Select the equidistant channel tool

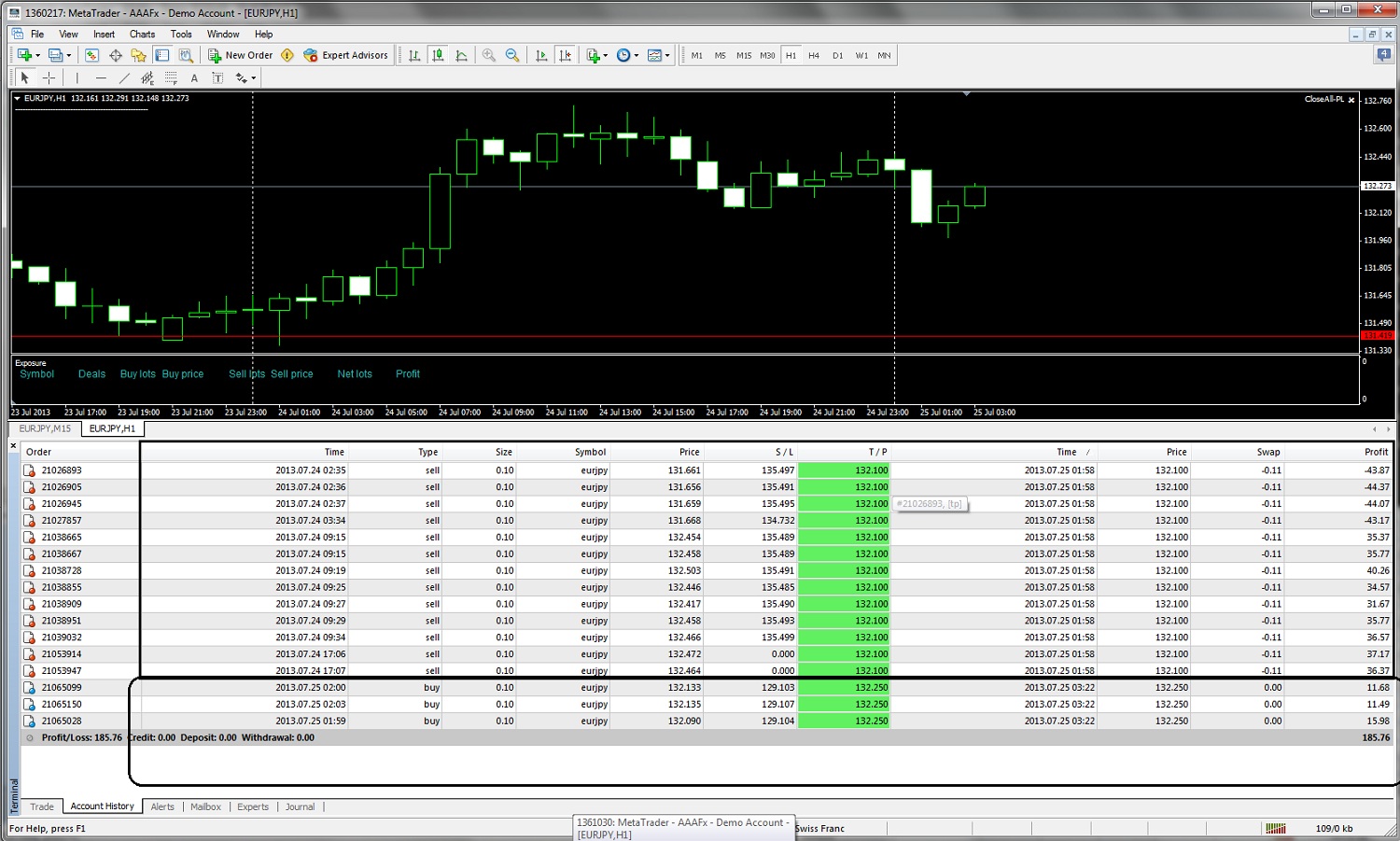[x=147, y=77]
